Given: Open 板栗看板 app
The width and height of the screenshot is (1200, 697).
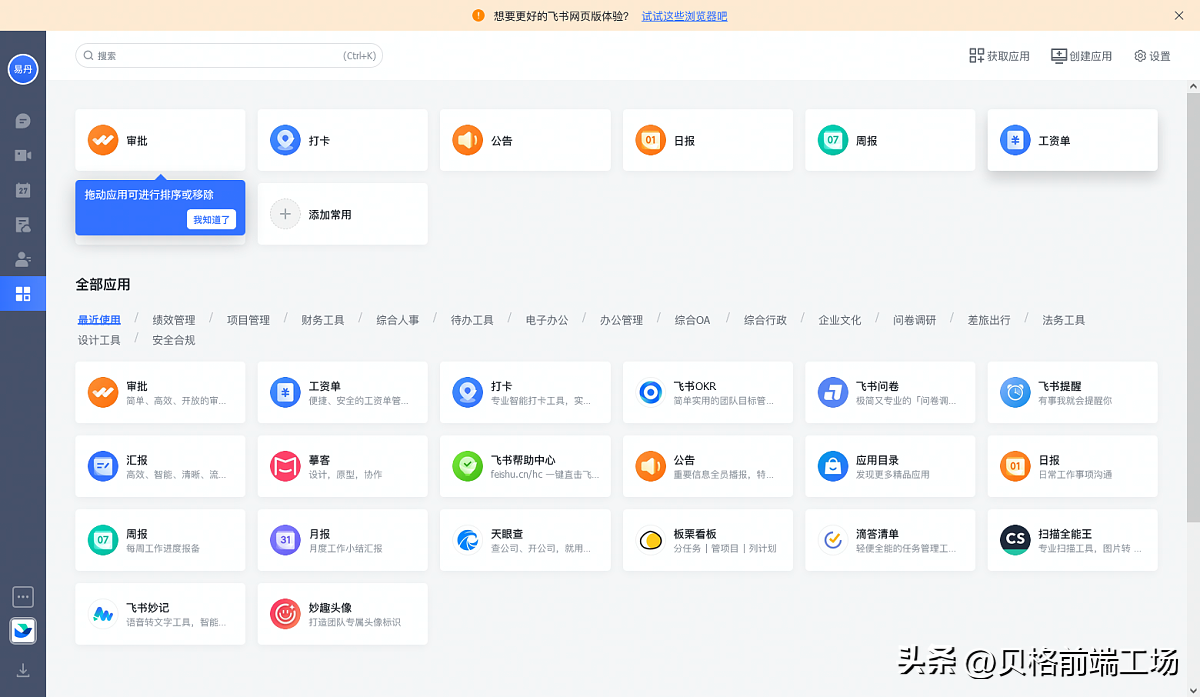Looking at the screenshot, I should pos(708,540).
